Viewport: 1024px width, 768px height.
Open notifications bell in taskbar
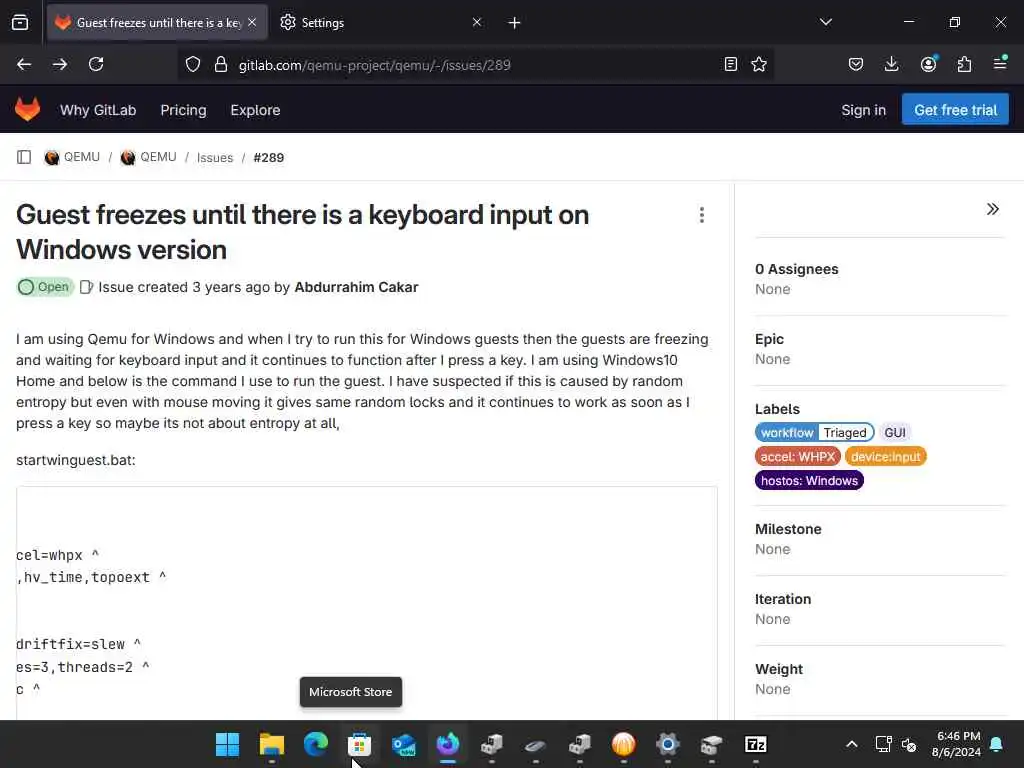(x=997, y=744)
